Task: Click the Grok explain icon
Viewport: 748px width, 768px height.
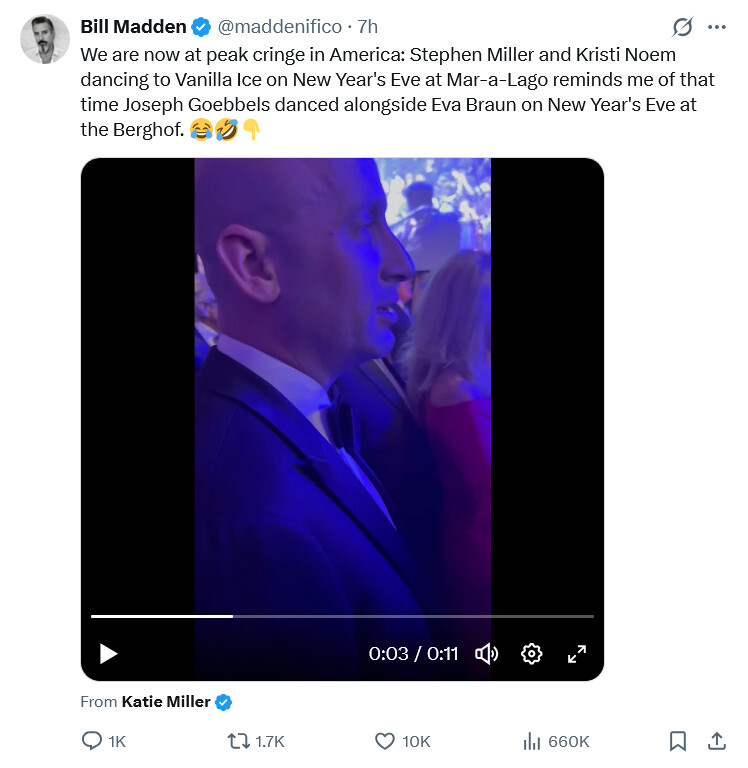Action: pyautogui.click(x=683, y=27)
